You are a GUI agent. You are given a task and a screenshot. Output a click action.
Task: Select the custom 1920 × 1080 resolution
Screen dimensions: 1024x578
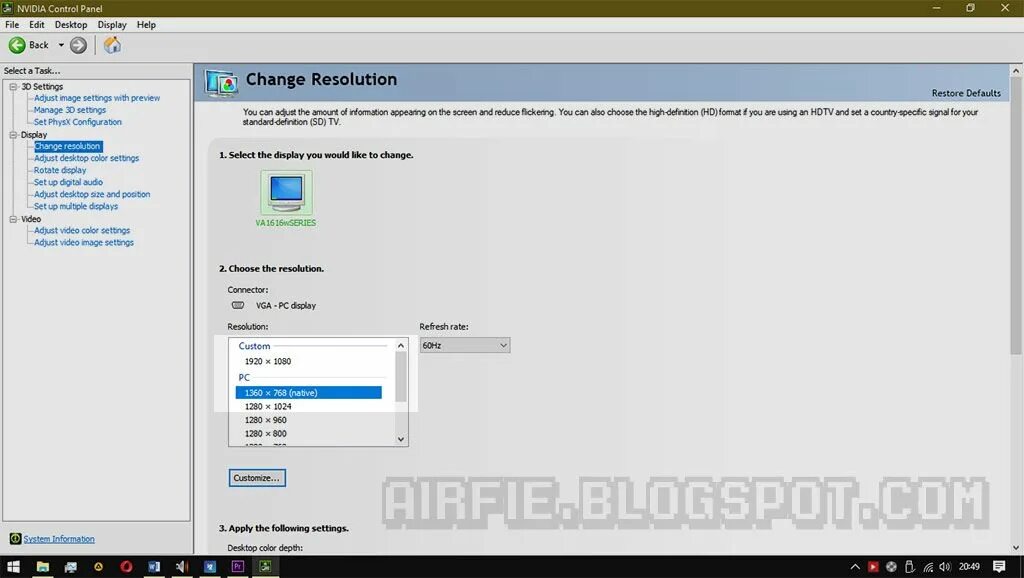[x=268, y=361]
